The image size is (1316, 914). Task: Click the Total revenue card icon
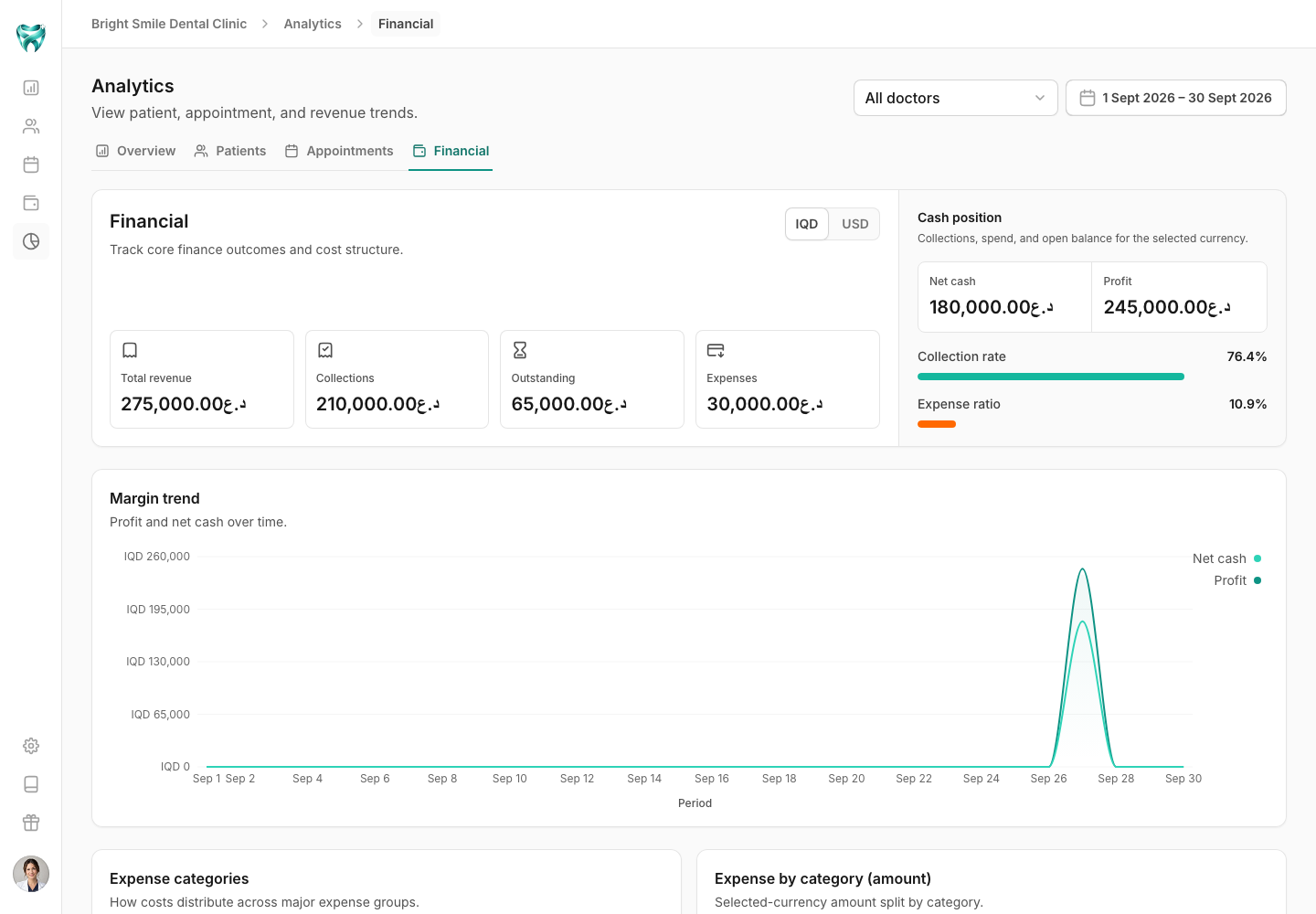click(130, 350)
